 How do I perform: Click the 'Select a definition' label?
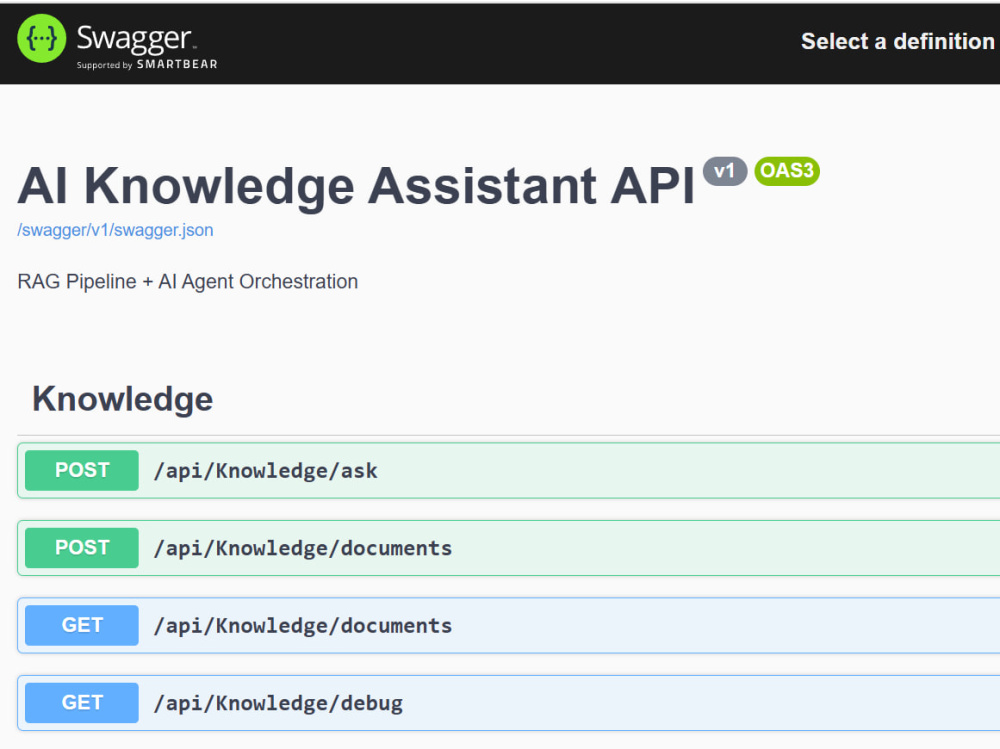[897, 41]
